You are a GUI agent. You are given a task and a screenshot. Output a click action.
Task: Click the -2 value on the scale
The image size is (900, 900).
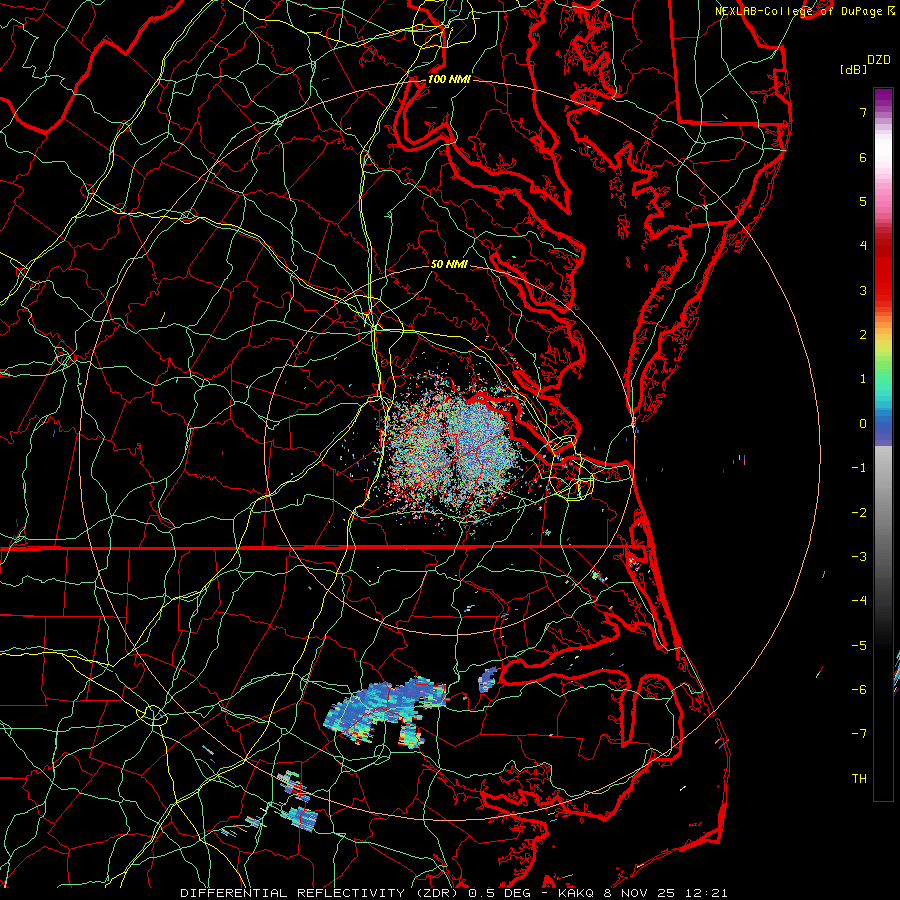(x=859, y=513)
